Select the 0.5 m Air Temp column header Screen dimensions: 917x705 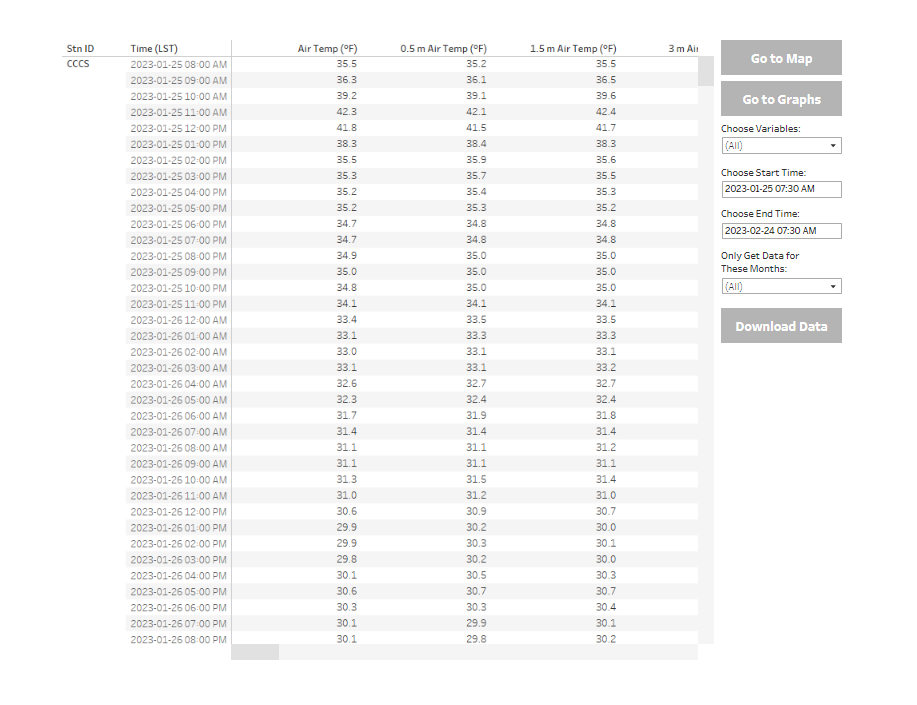[x=443, y=49]
